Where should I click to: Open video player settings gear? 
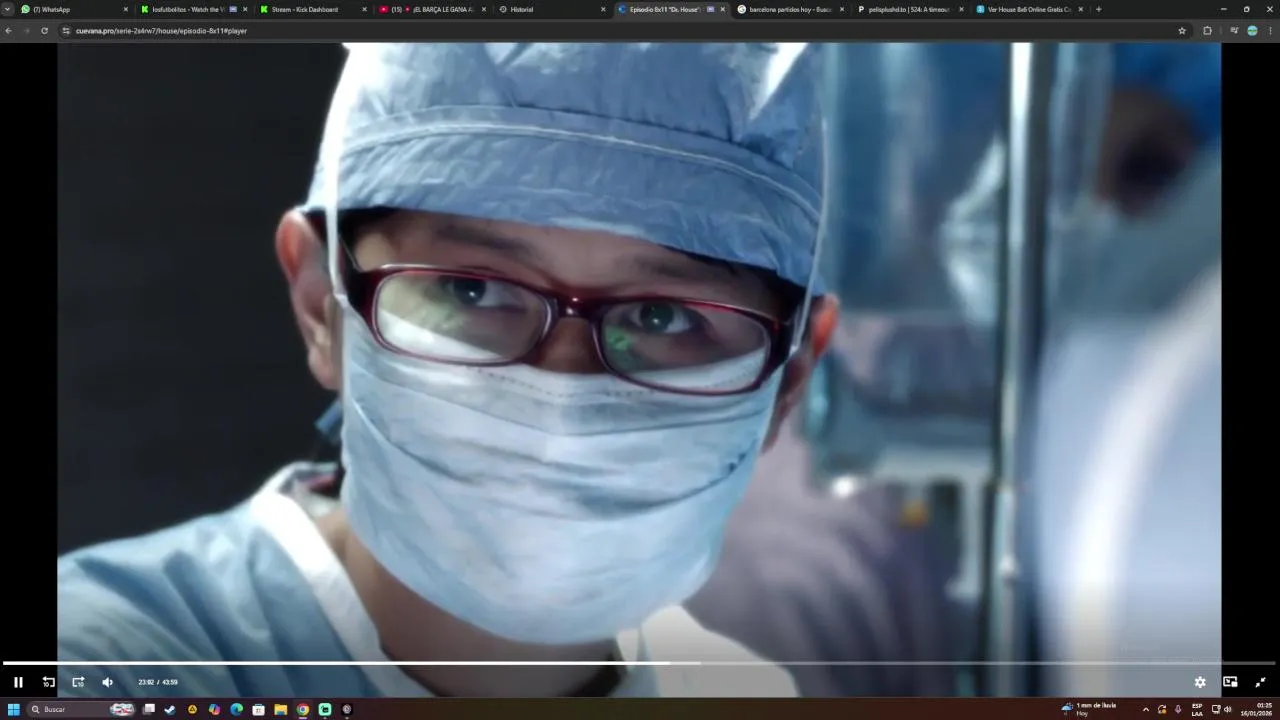click(1200, 682)
